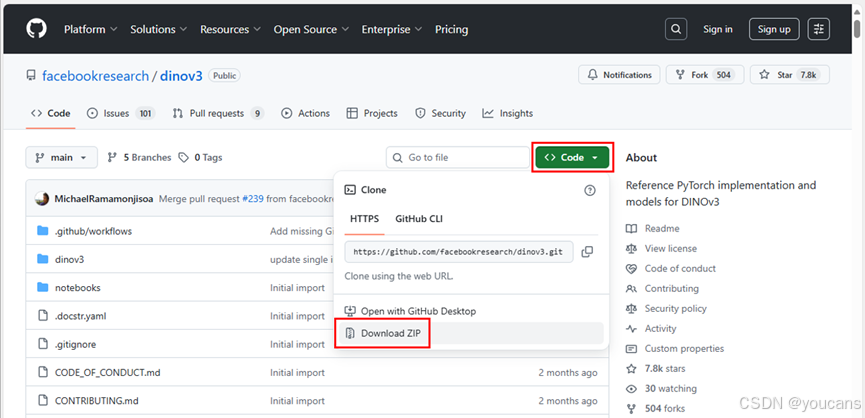The width and height of the screenshot is (865, 418).
Task: Open the Clone help question icon
Action: point(590,190)
